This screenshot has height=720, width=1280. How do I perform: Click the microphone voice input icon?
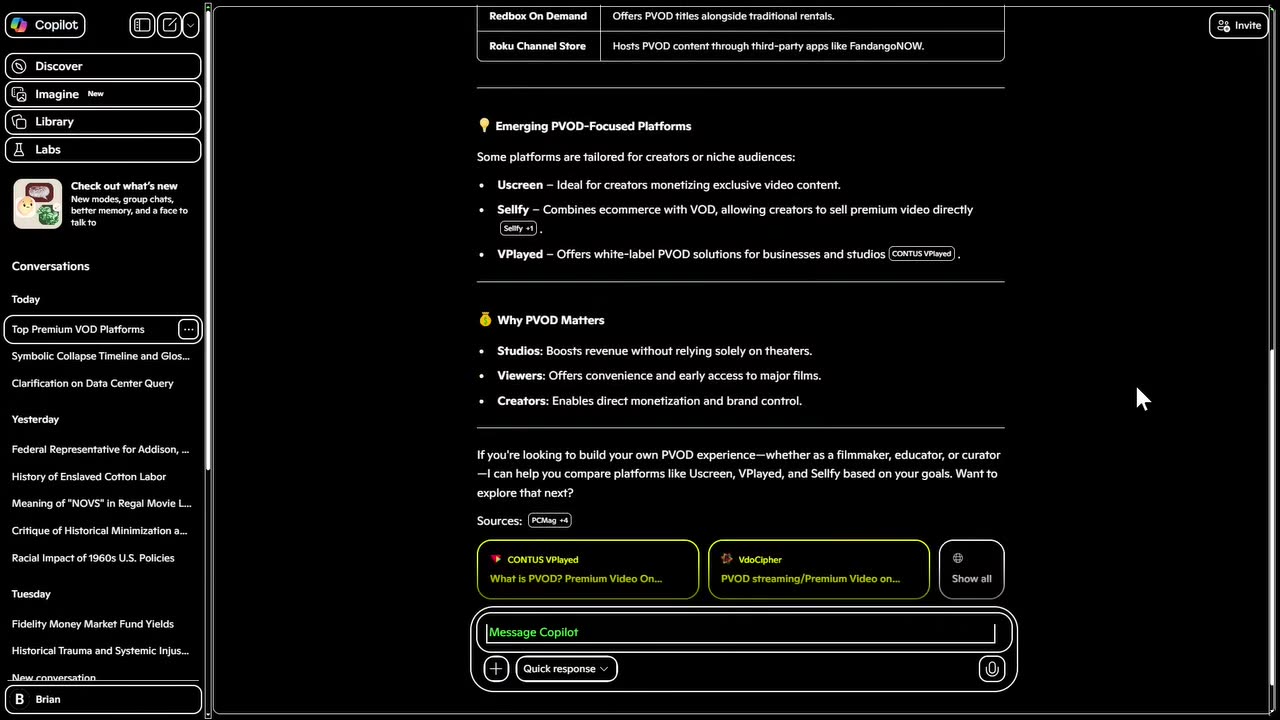991,669
